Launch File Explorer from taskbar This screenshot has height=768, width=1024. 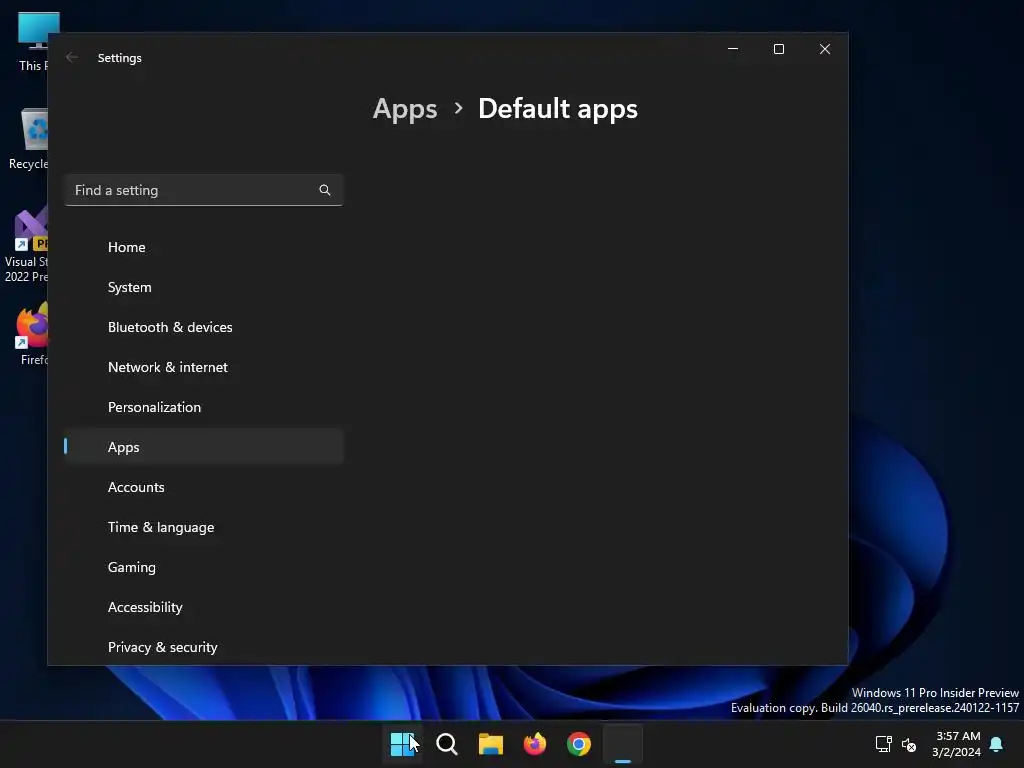(490, 744)
